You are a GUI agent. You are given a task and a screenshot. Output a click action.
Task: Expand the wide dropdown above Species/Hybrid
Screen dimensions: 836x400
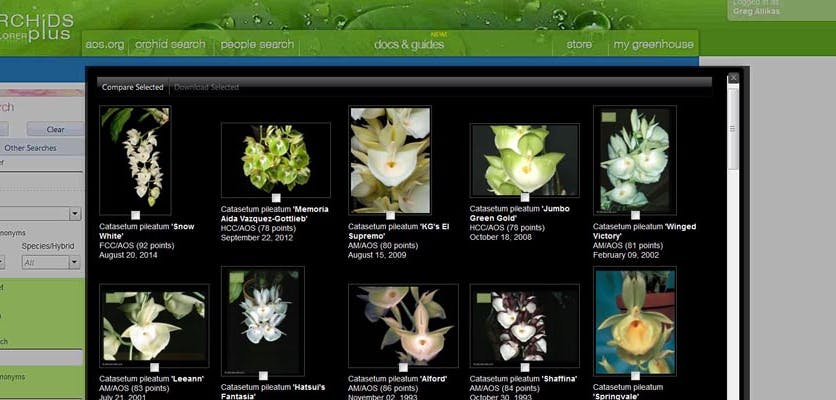(x=75, y=214)
